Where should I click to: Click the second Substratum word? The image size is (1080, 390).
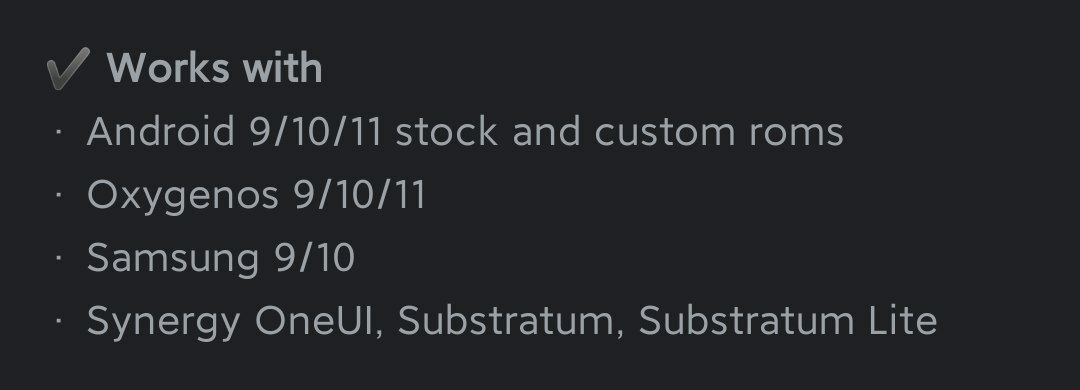tap(747, 321)
